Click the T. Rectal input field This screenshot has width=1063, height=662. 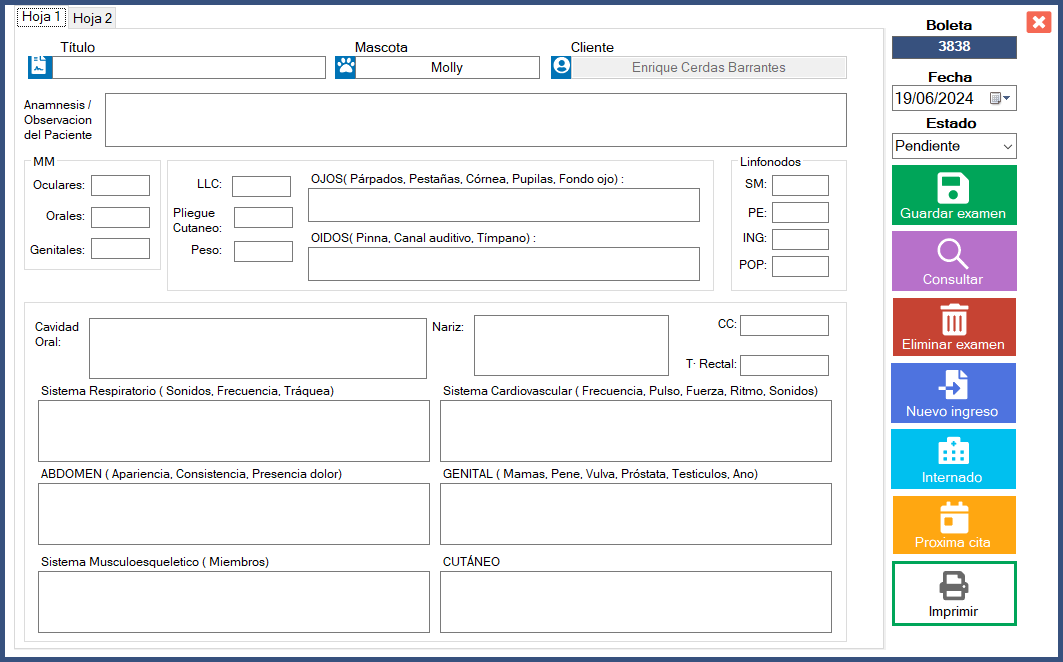(x=784, y=366)
